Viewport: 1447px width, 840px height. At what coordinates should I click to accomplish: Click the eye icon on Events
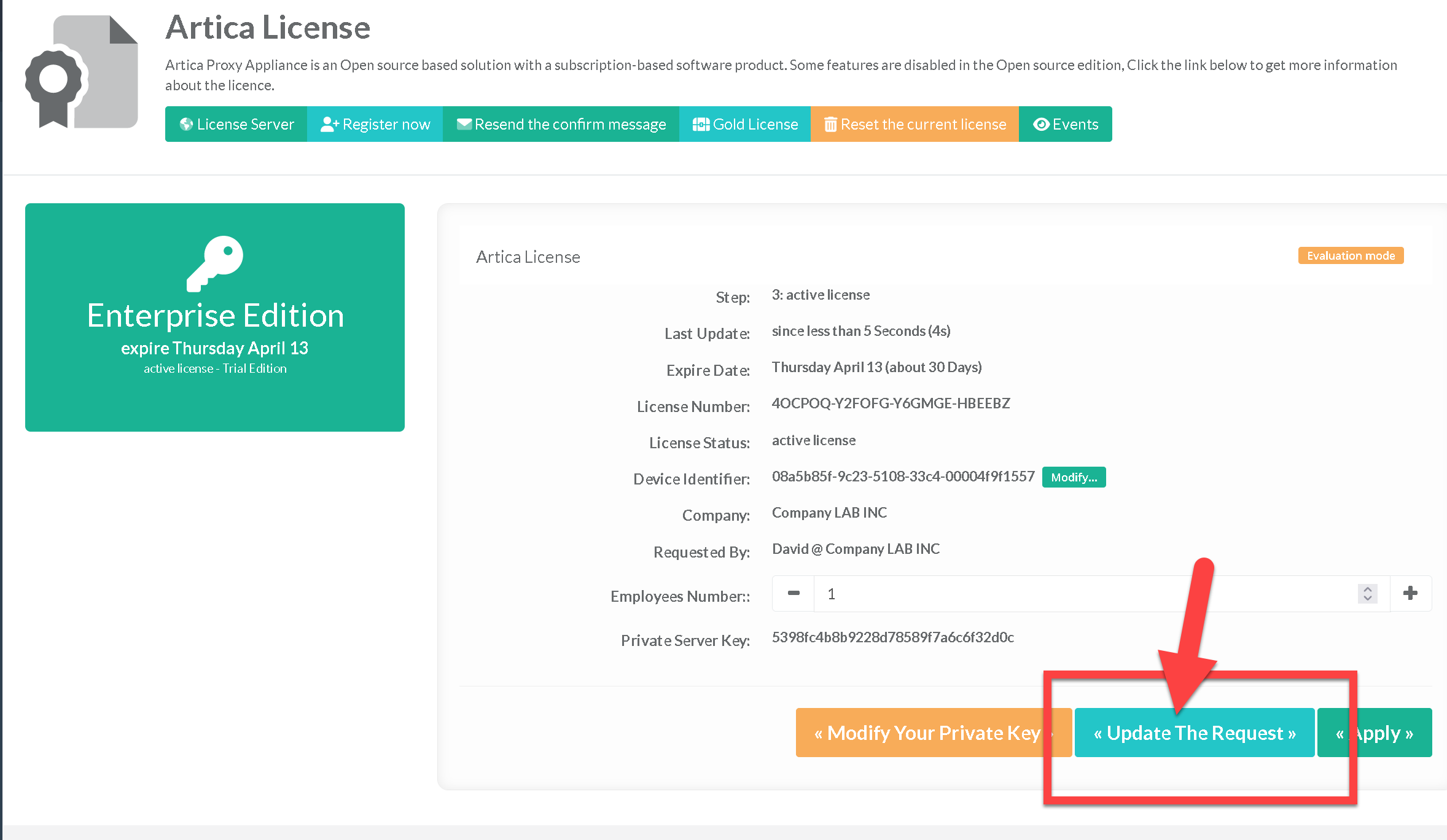tap(1041, 124)
